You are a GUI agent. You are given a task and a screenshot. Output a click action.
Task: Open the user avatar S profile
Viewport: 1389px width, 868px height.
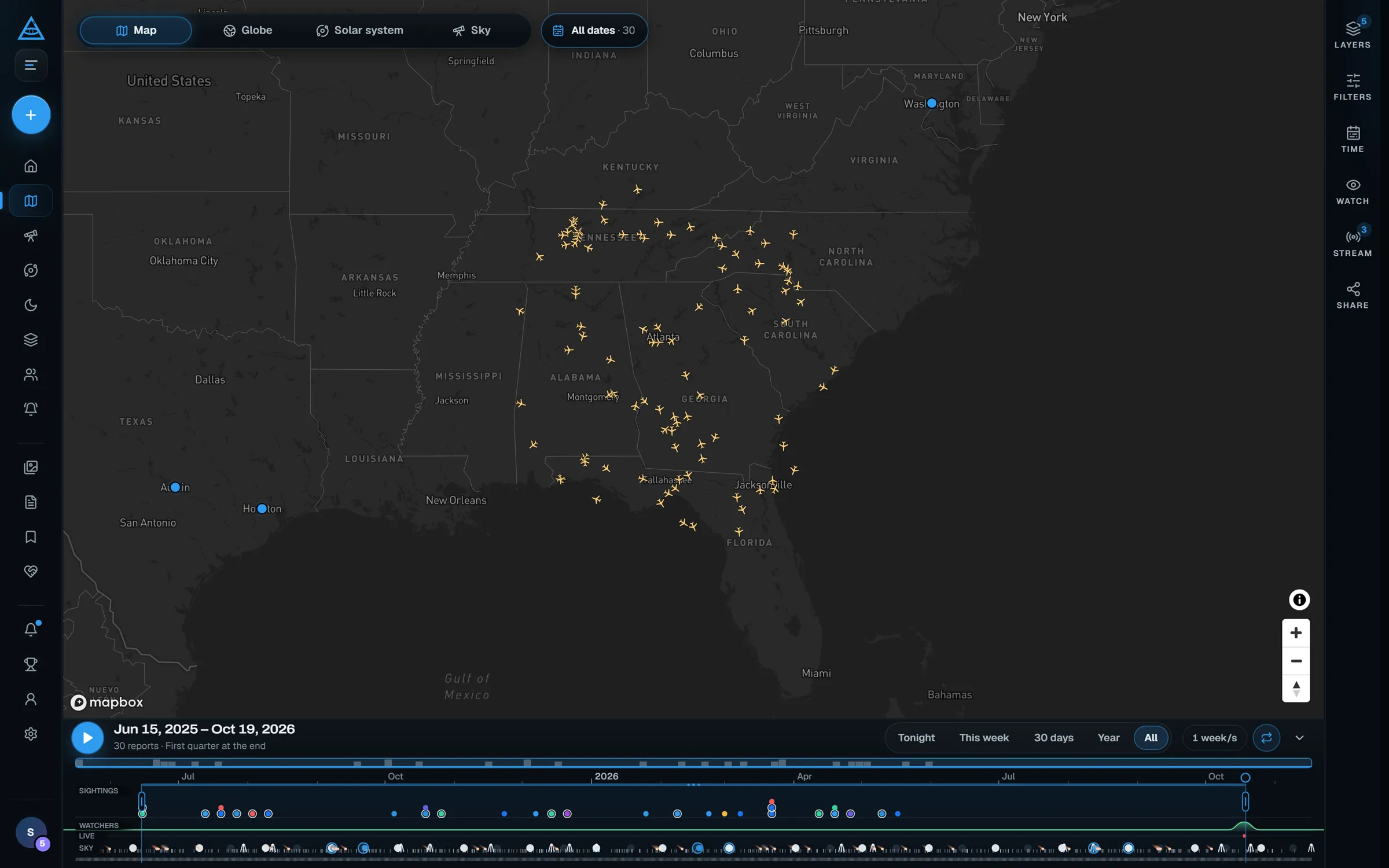click(31, 832)
